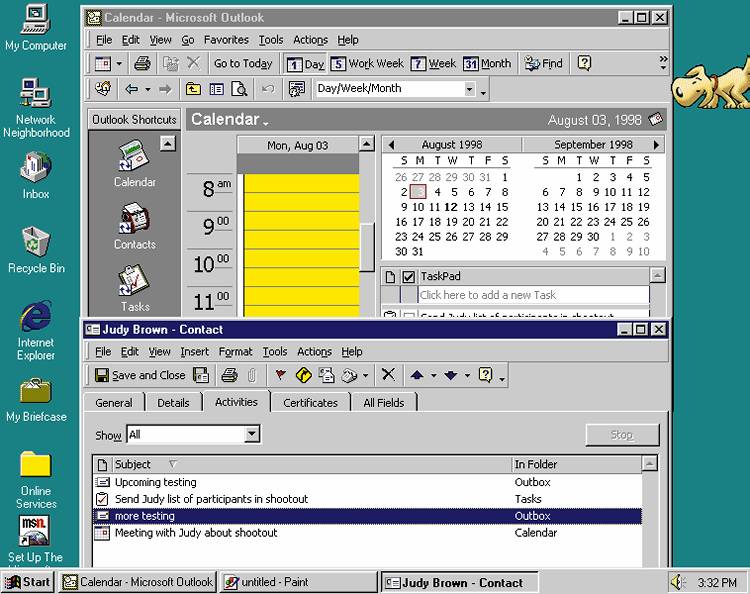This screenshot has width=750, height=594.
Task: Open the AutoDialer dropdown arrow
Action: [x=365, y=376]
